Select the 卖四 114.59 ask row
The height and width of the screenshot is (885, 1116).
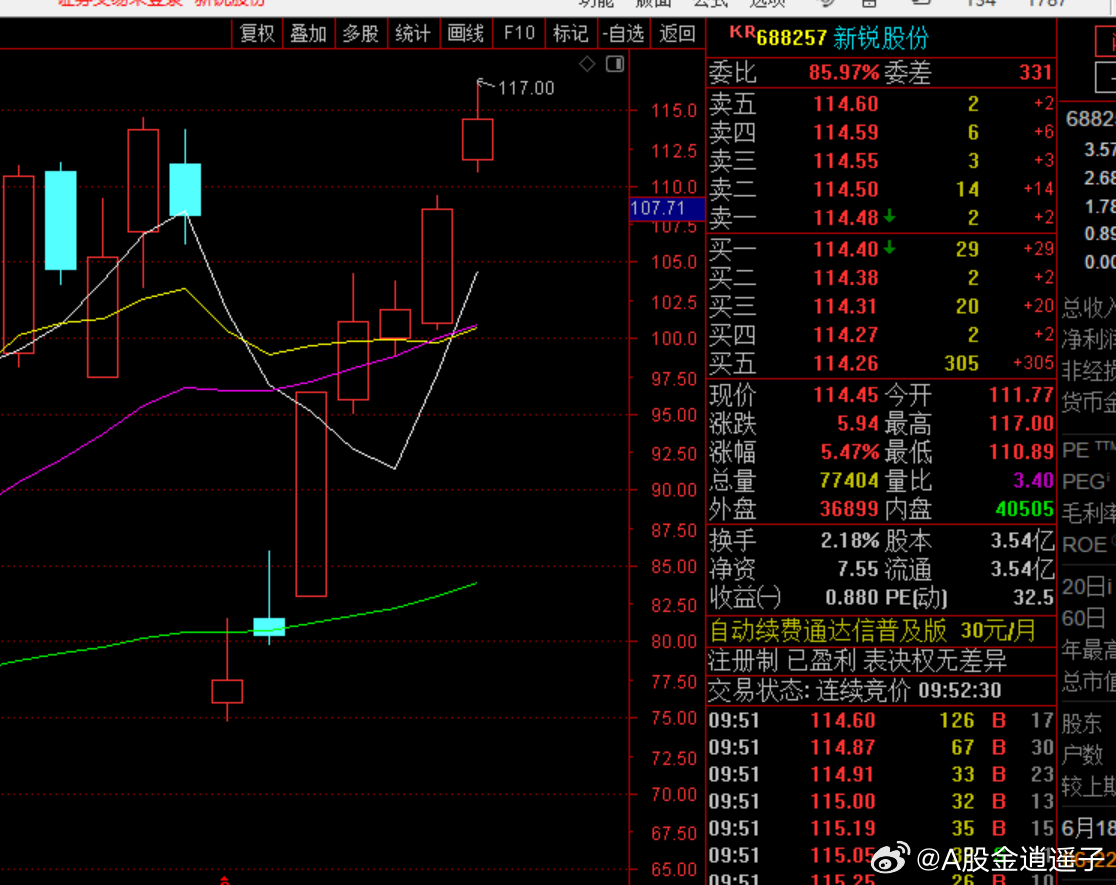tap(881, 132)
